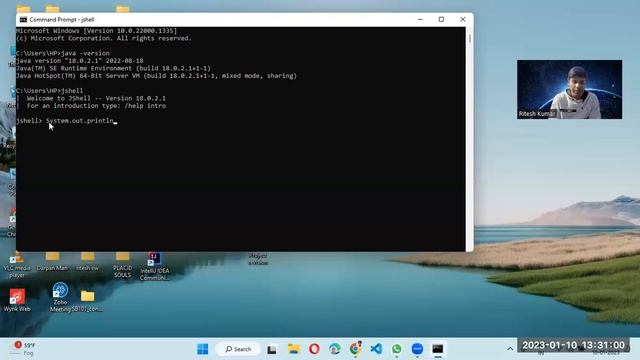Click the Java HotSpot 64-Bit Server VM line
Screen dimensions: 640x360
tap(156, 76)
